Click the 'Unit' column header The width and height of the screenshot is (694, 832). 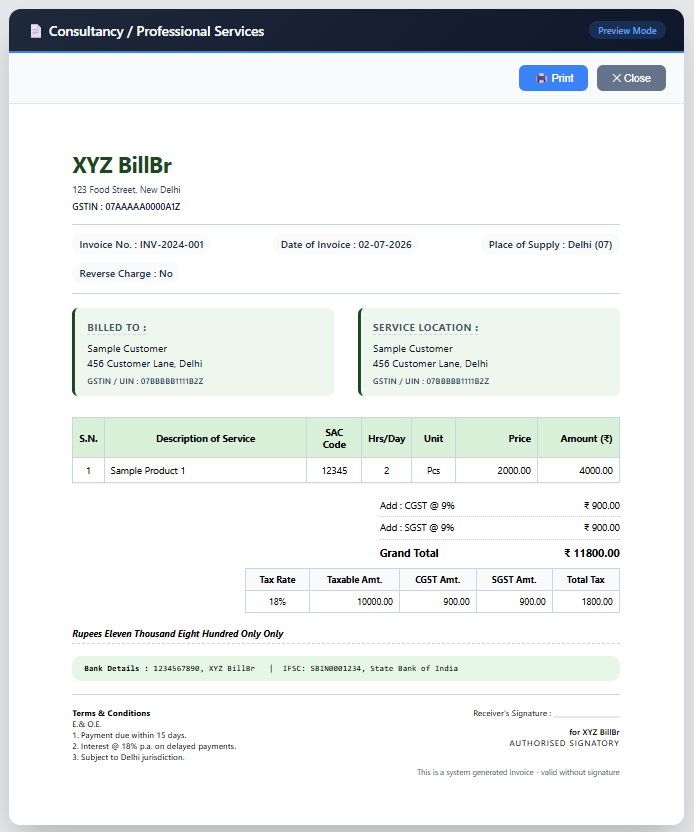433,438
